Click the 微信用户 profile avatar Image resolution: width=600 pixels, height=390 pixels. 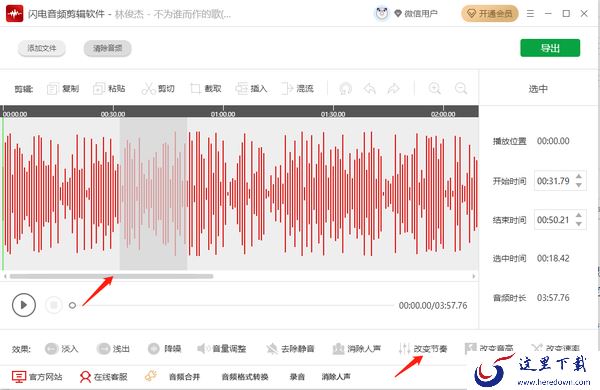click(x=382, y=14)
